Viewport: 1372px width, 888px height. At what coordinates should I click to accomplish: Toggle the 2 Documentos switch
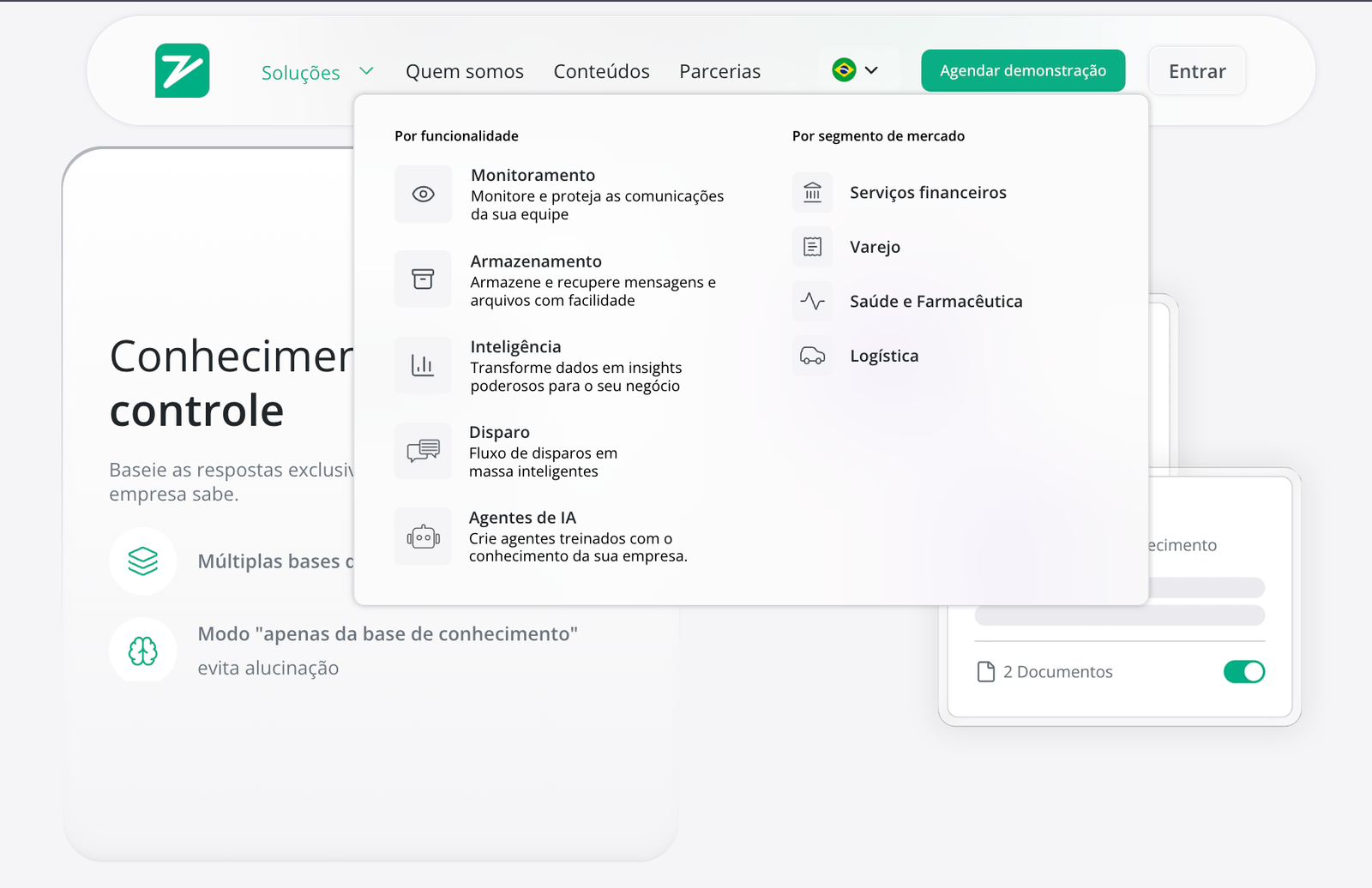click(1244, 672)
